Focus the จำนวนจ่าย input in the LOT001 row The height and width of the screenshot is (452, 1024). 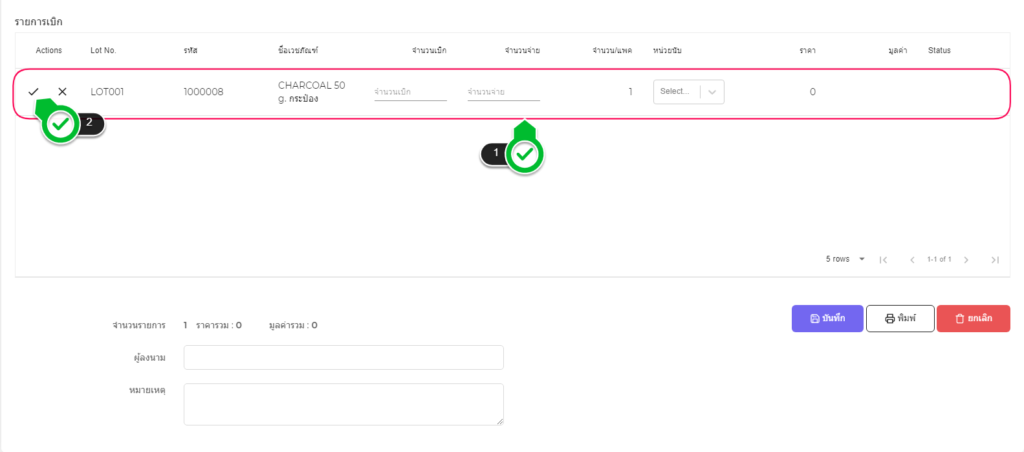[x=503, y=92]
